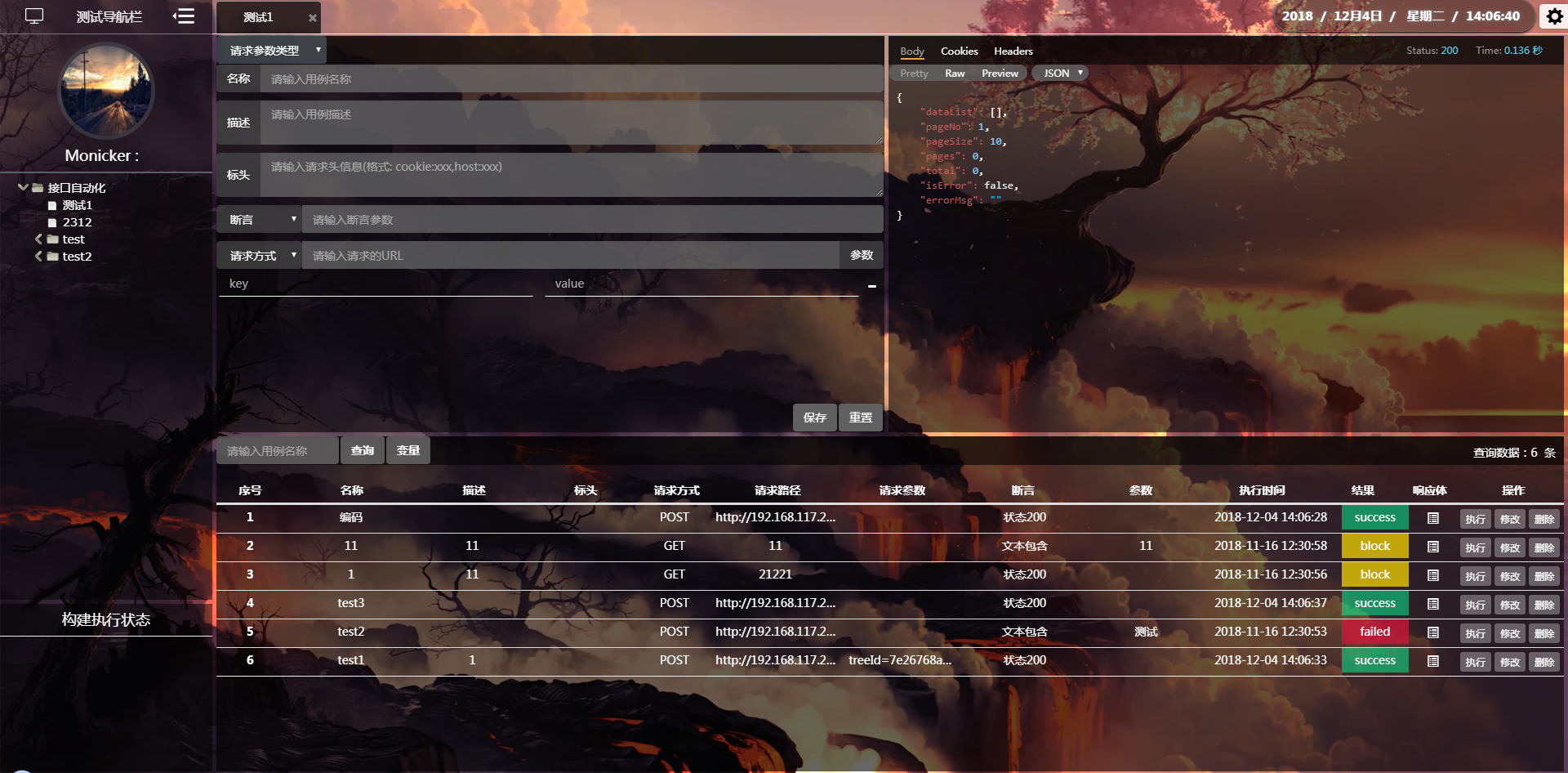Expand the test2 folder in tree
1568x773 pixels.
38,257
